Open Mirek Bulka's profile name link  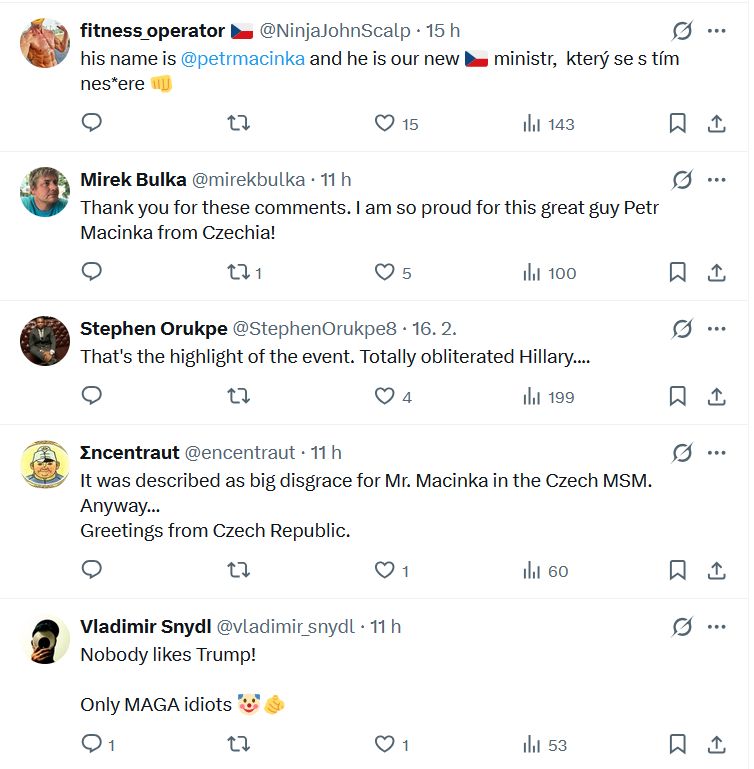tap(133, 180)
